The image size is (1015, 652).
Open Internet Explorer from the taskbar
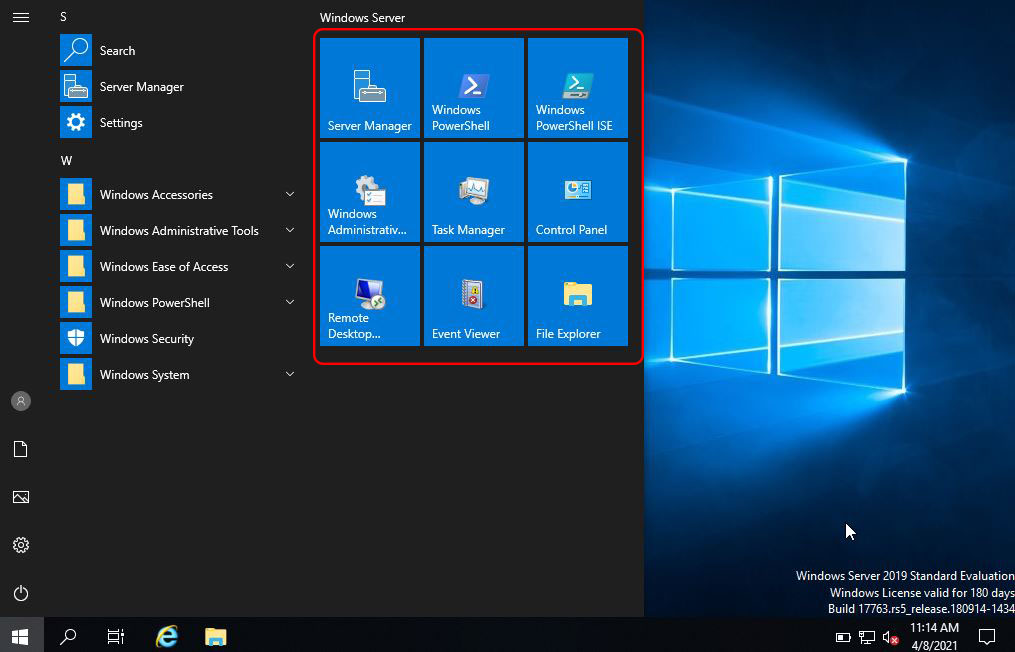[166, 635]
